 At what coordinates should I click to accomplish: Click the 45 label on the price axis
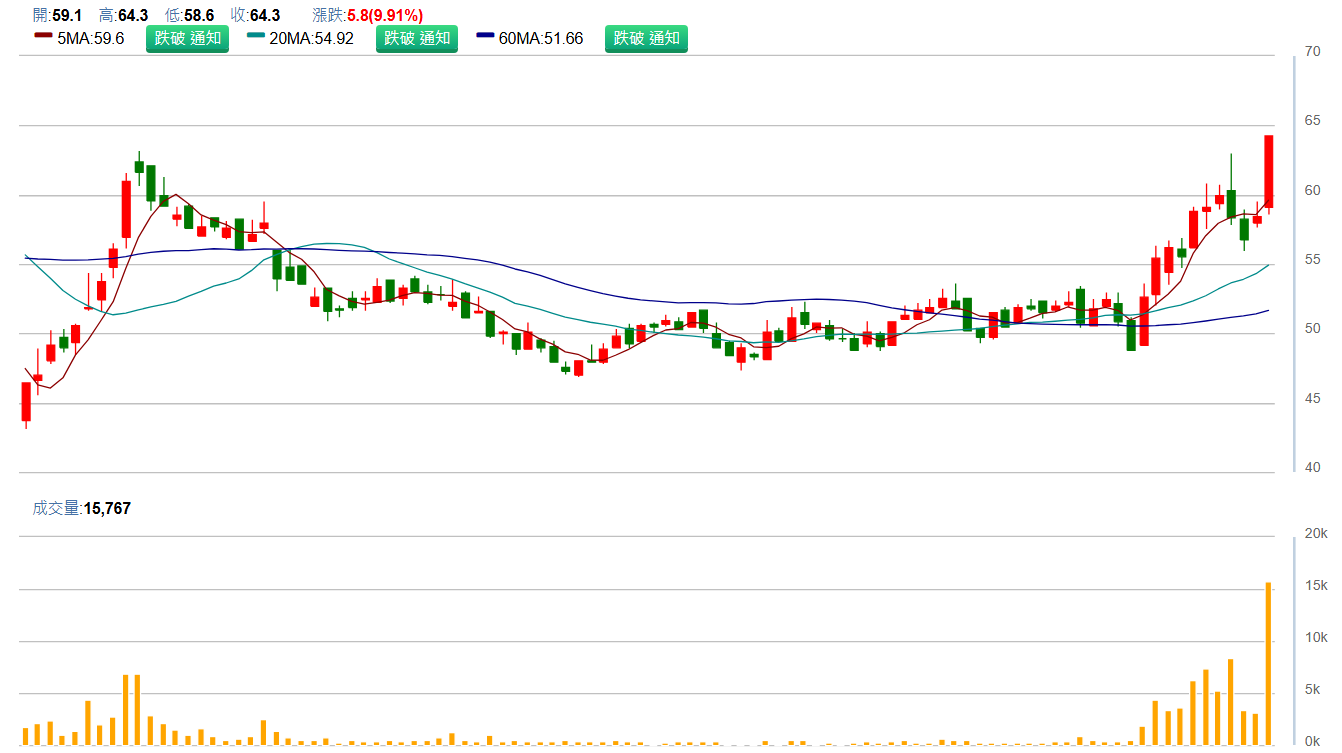[x=1313, y=398]
